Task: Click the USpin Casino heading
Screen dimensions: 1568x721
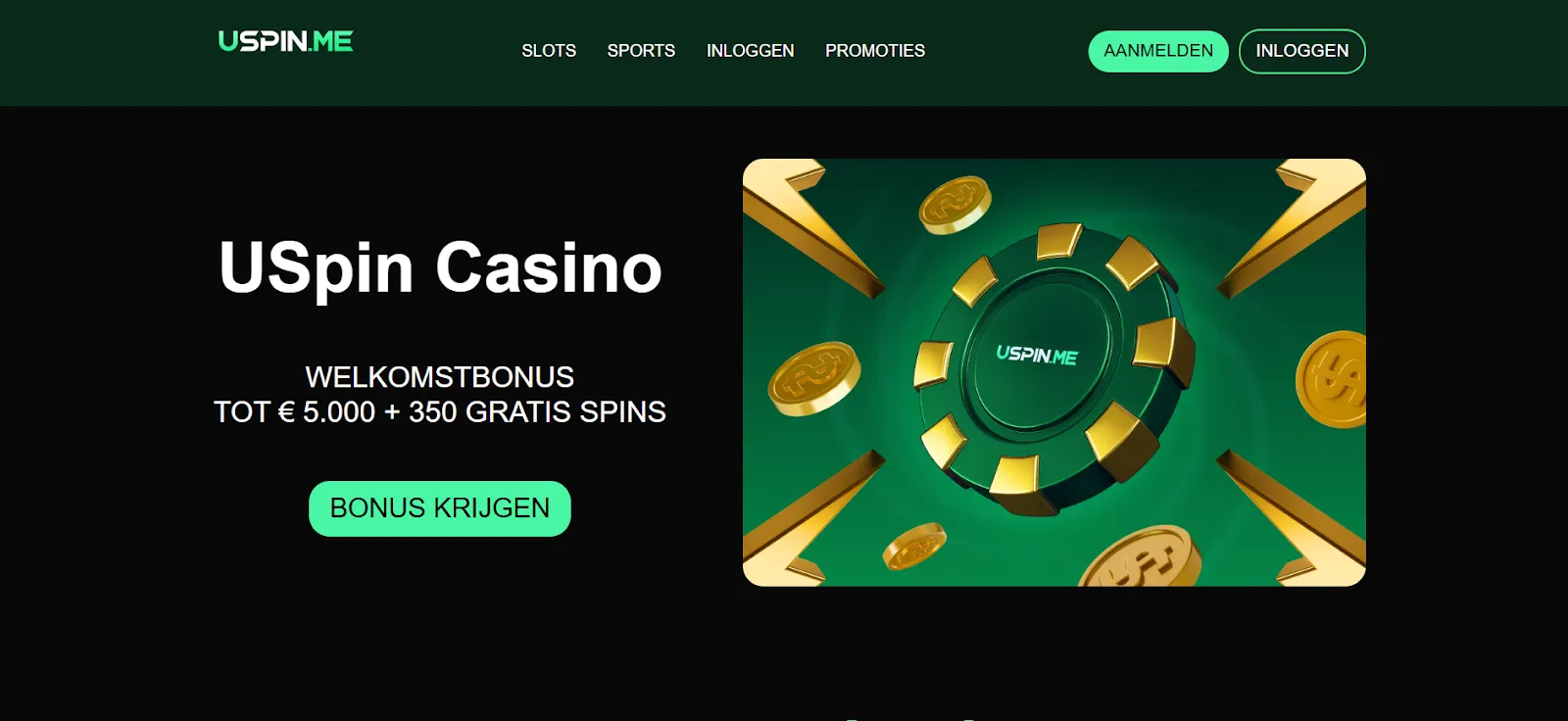Action: point(440,267)
